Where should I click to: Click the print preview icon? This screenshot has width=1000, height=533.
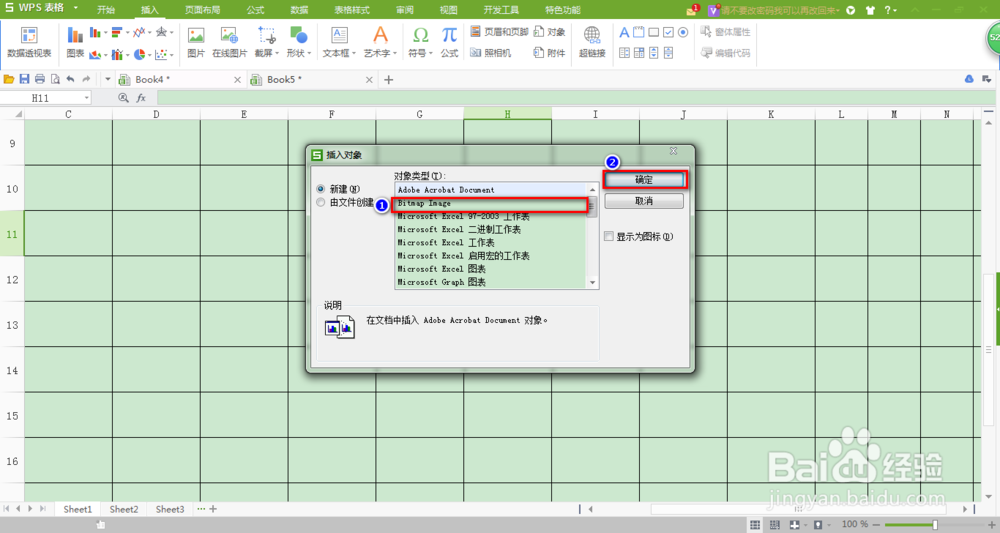(x=55, y=79)
